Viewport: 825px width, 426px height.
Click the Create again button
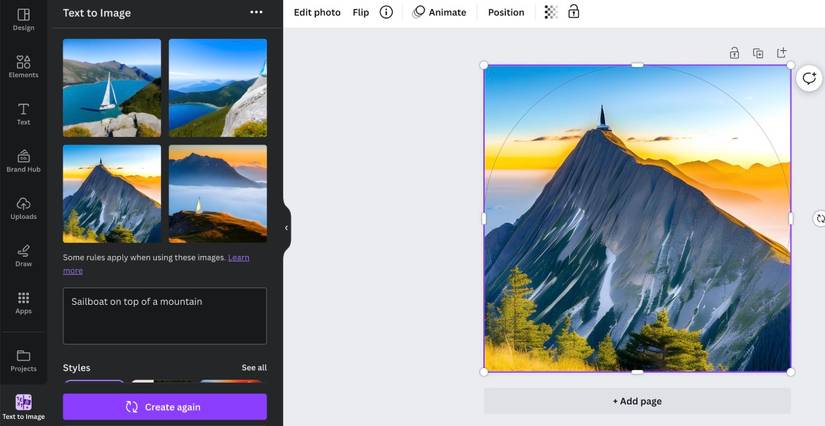[x=165, y=407]
